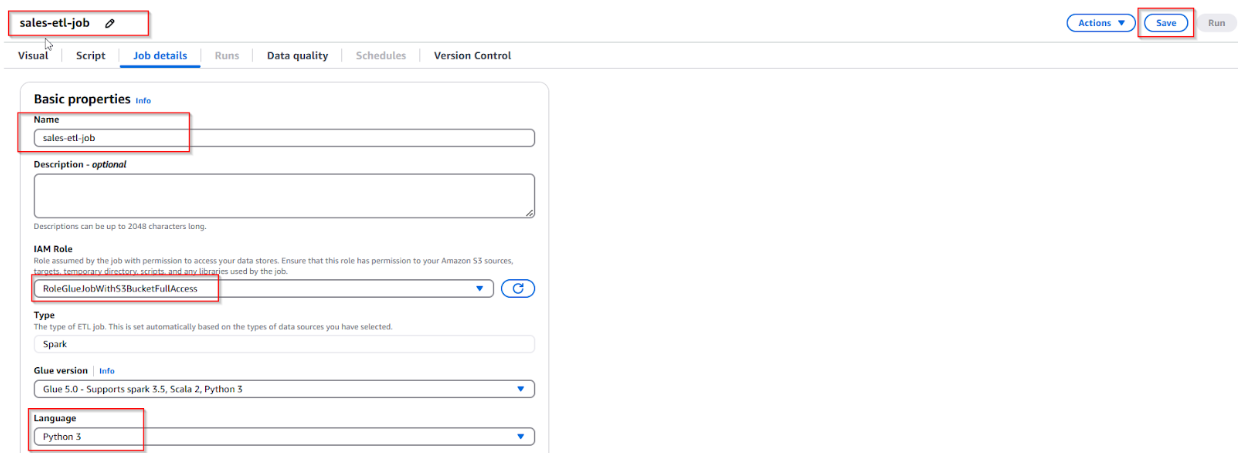Open the Version Control tab
The height and width of the screenshot is (453, 1244).
pyautogui.click(x=472, y=56)
